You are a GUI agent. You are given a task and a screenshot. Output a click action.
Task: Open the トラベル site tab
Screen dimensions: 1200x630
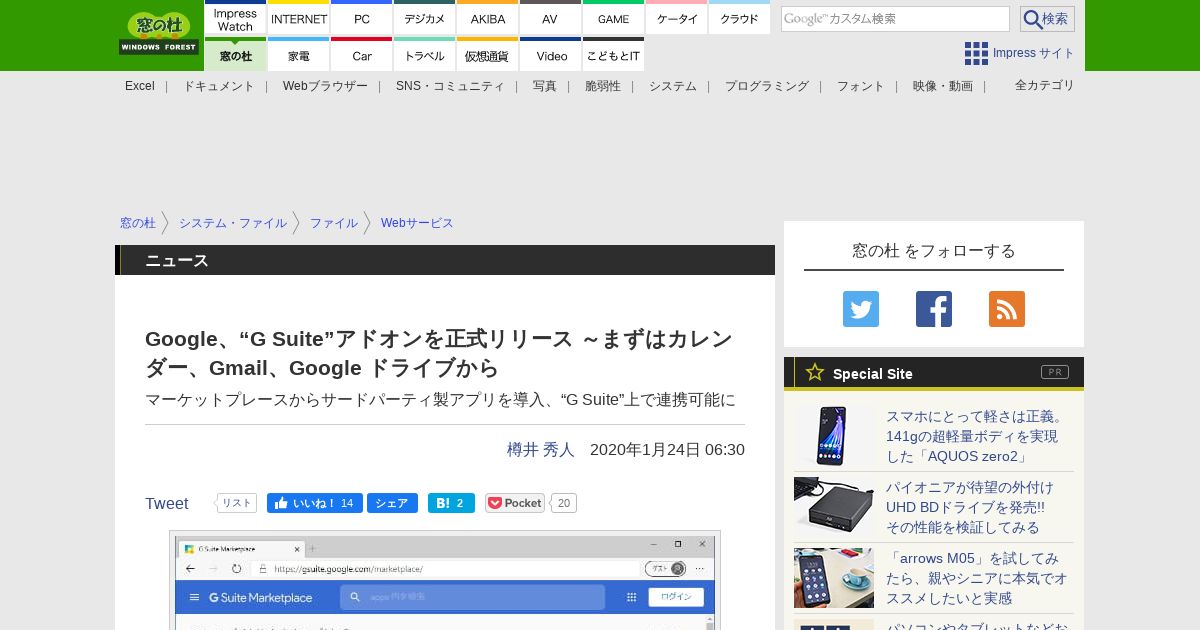tap(424, 55)
